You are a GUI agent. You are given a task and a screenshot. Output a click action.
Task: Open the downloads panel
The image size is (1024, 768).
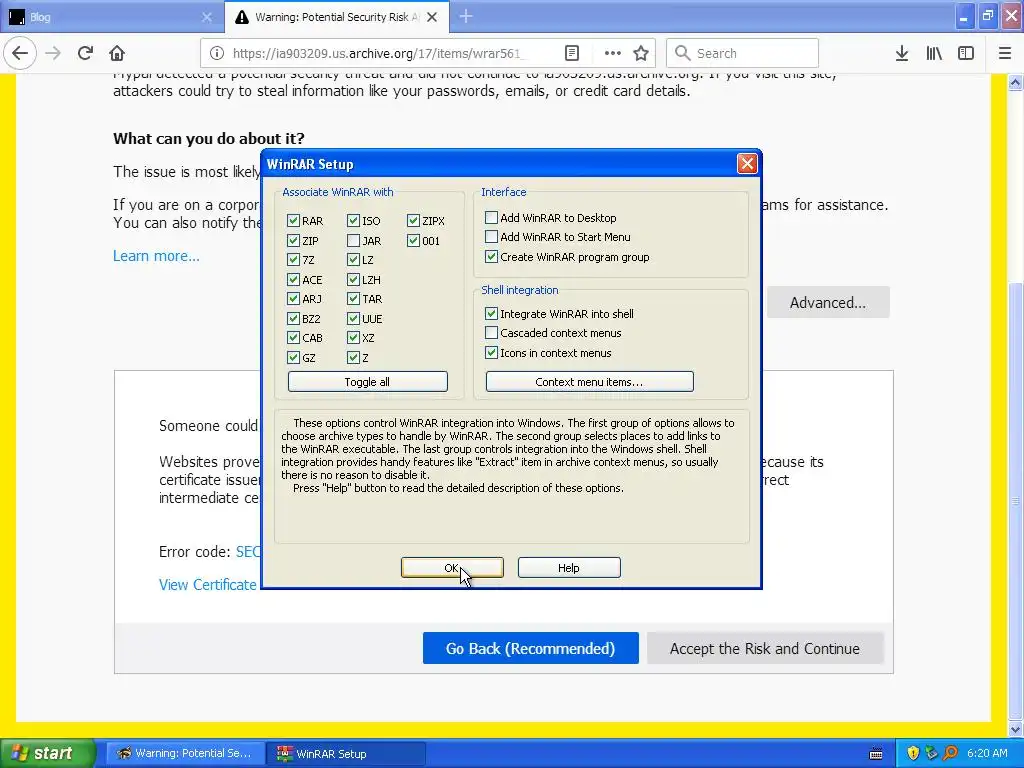pos(902,53)
